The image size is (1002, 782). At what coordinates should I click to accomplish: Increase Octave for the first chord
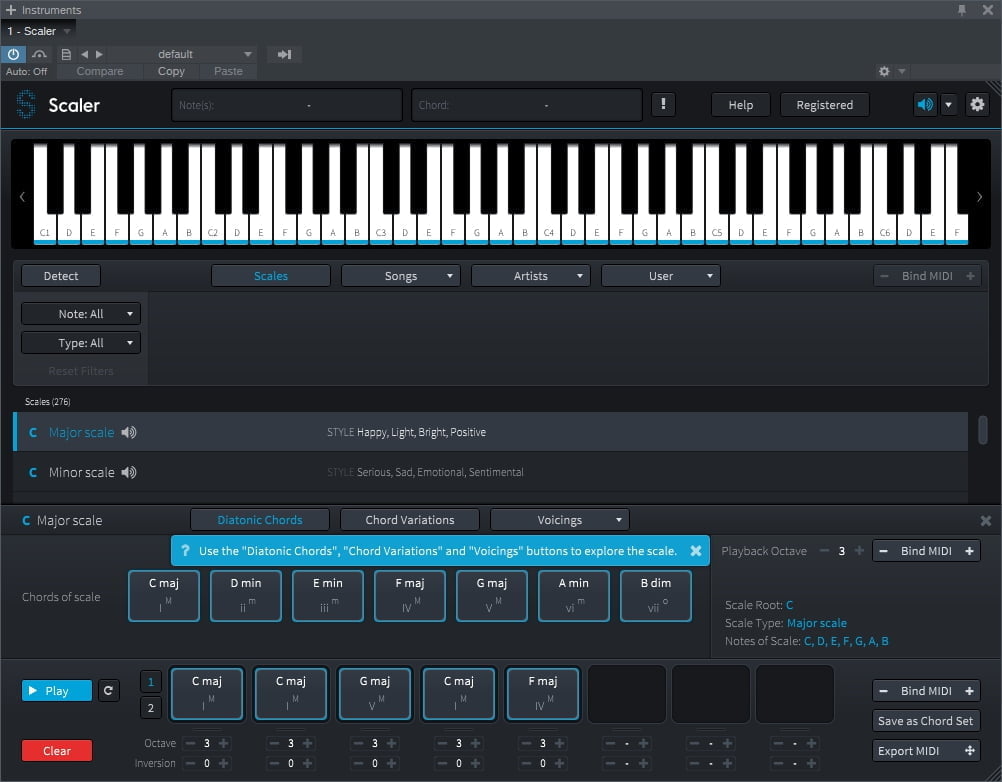(224, 743)
